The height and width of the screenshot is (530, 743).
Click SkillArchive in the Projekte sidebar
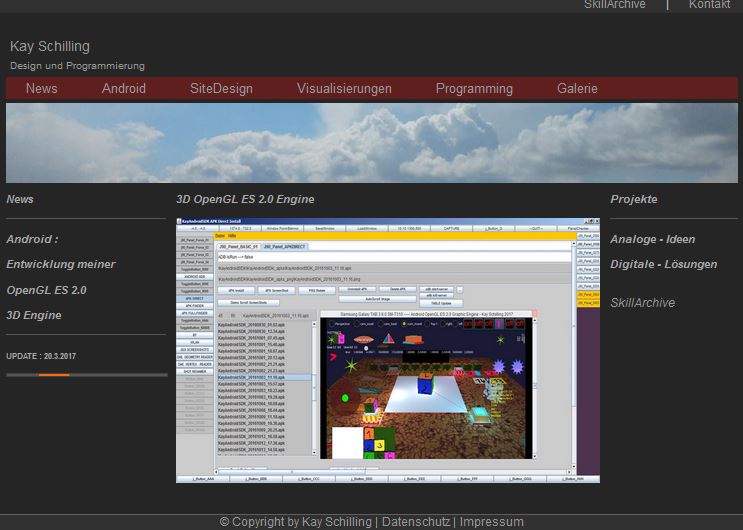click(642, 302)
